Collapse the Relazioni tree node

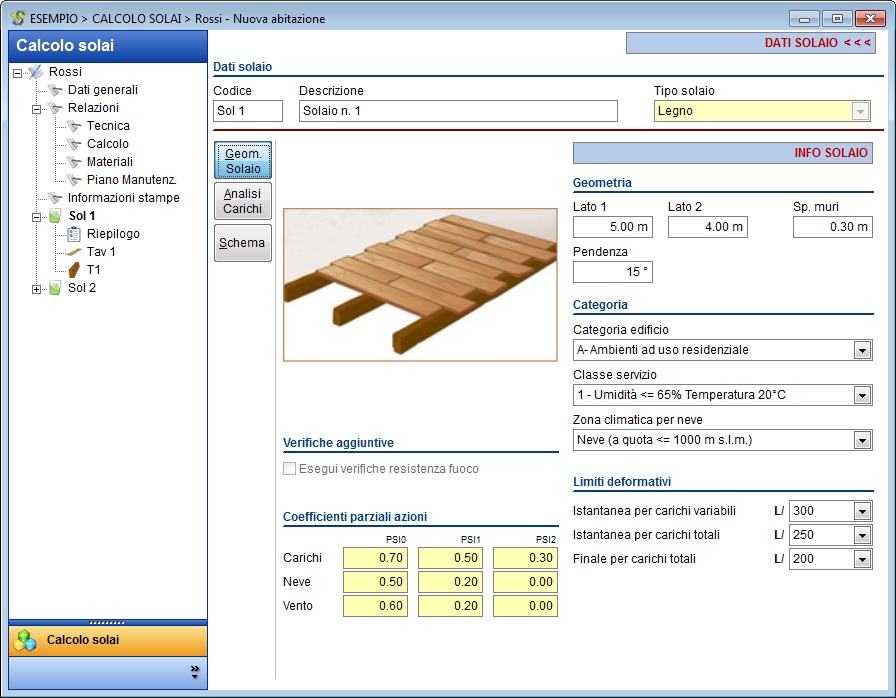[37, 108]
